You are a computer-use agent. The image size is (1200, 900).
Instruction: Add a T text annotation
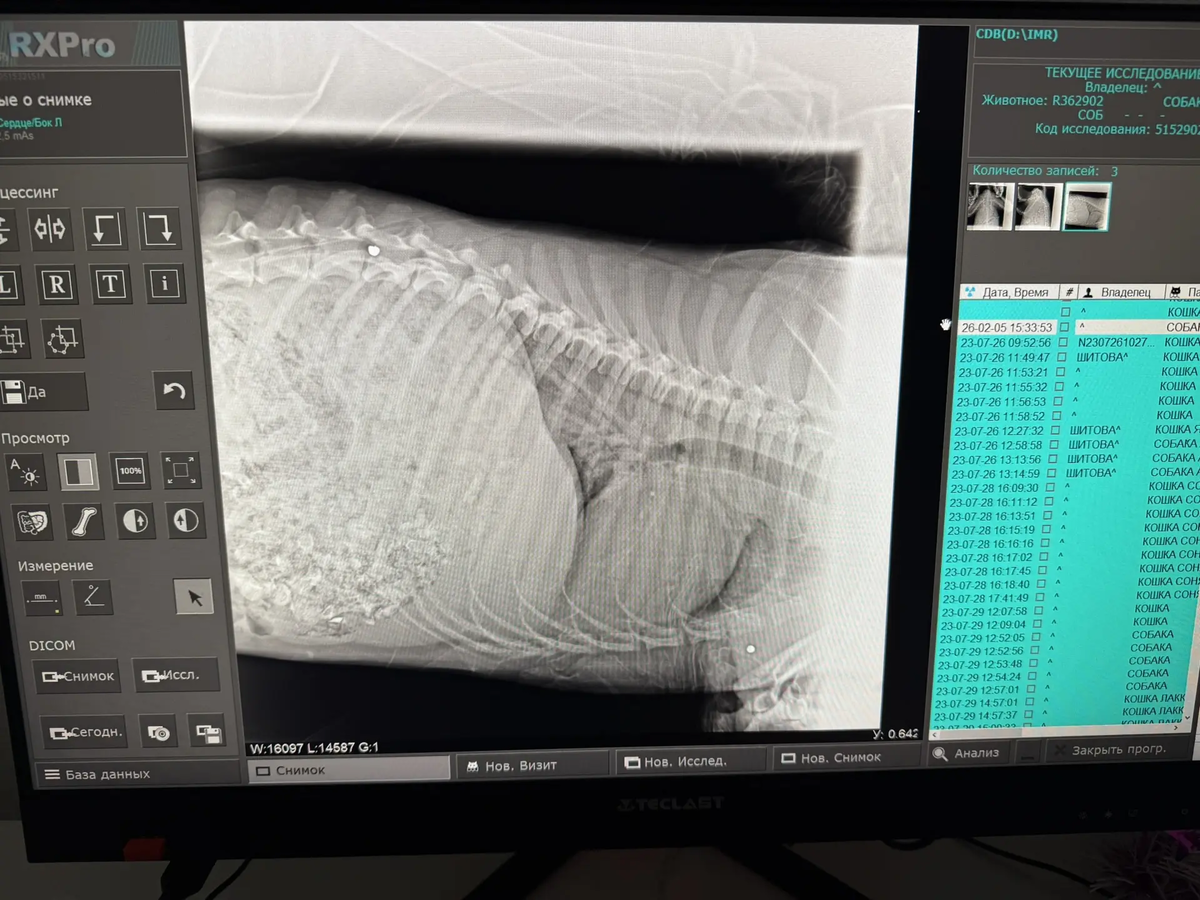pos(110,285)
